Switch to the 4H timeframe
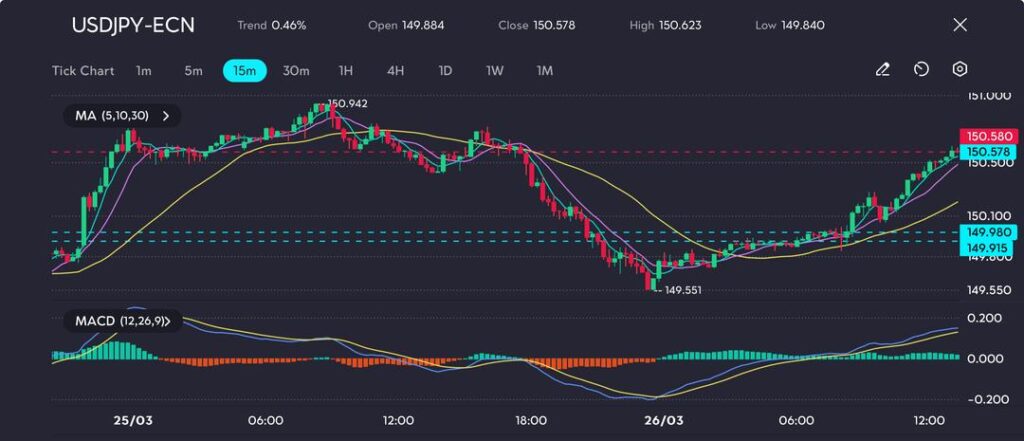This screenshot has width=1024, height=441. coord(395,71)
